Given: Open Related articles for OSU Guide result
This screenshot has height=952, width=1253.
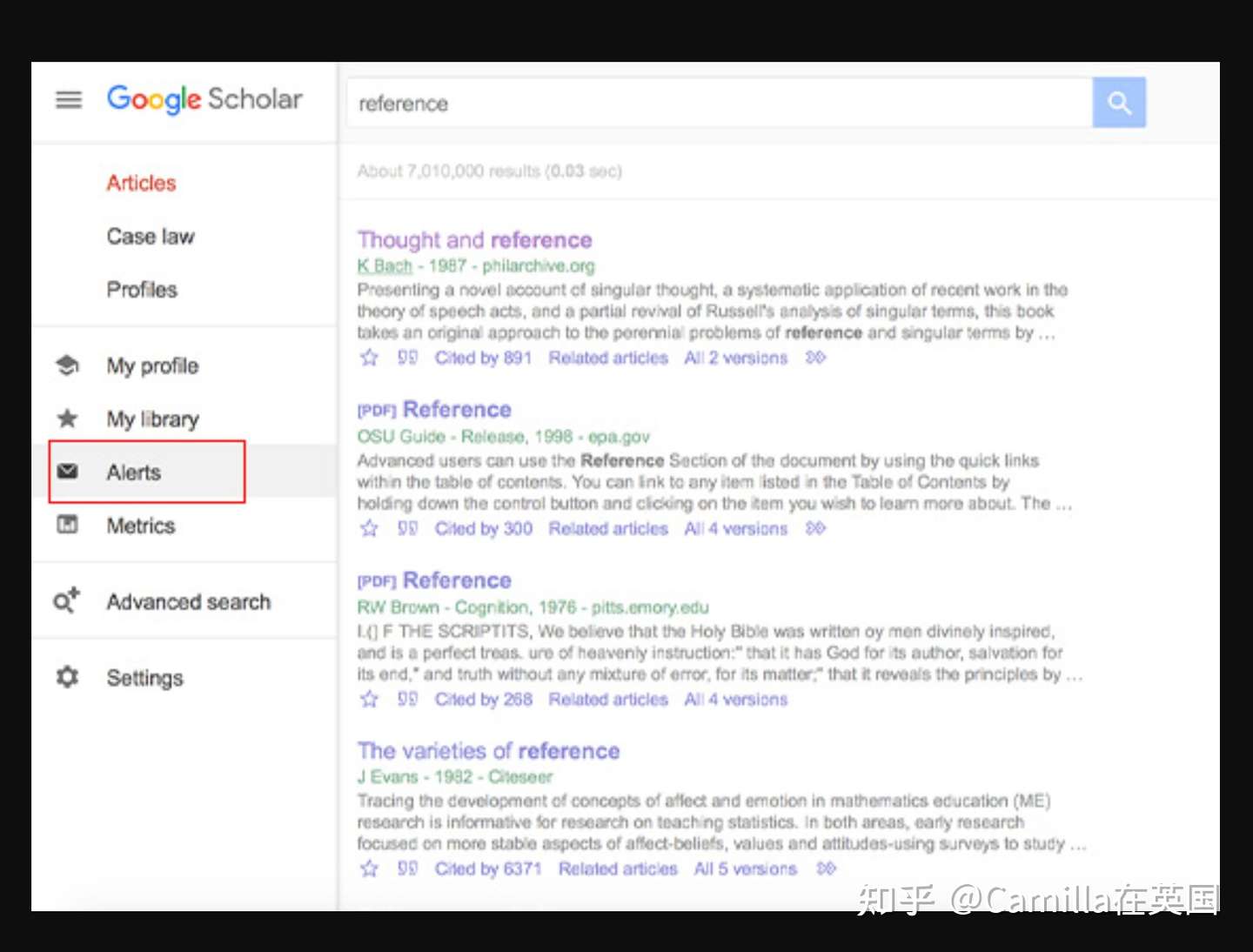Looking at the screenshot, I should (x=608, y=528).
